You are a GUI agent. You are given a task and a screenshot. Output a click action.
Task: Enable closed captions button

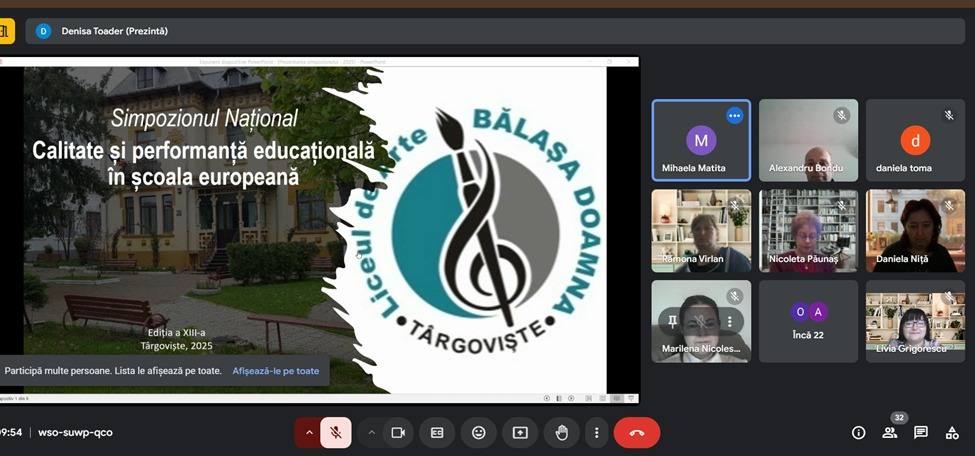[x=437, y=433]
